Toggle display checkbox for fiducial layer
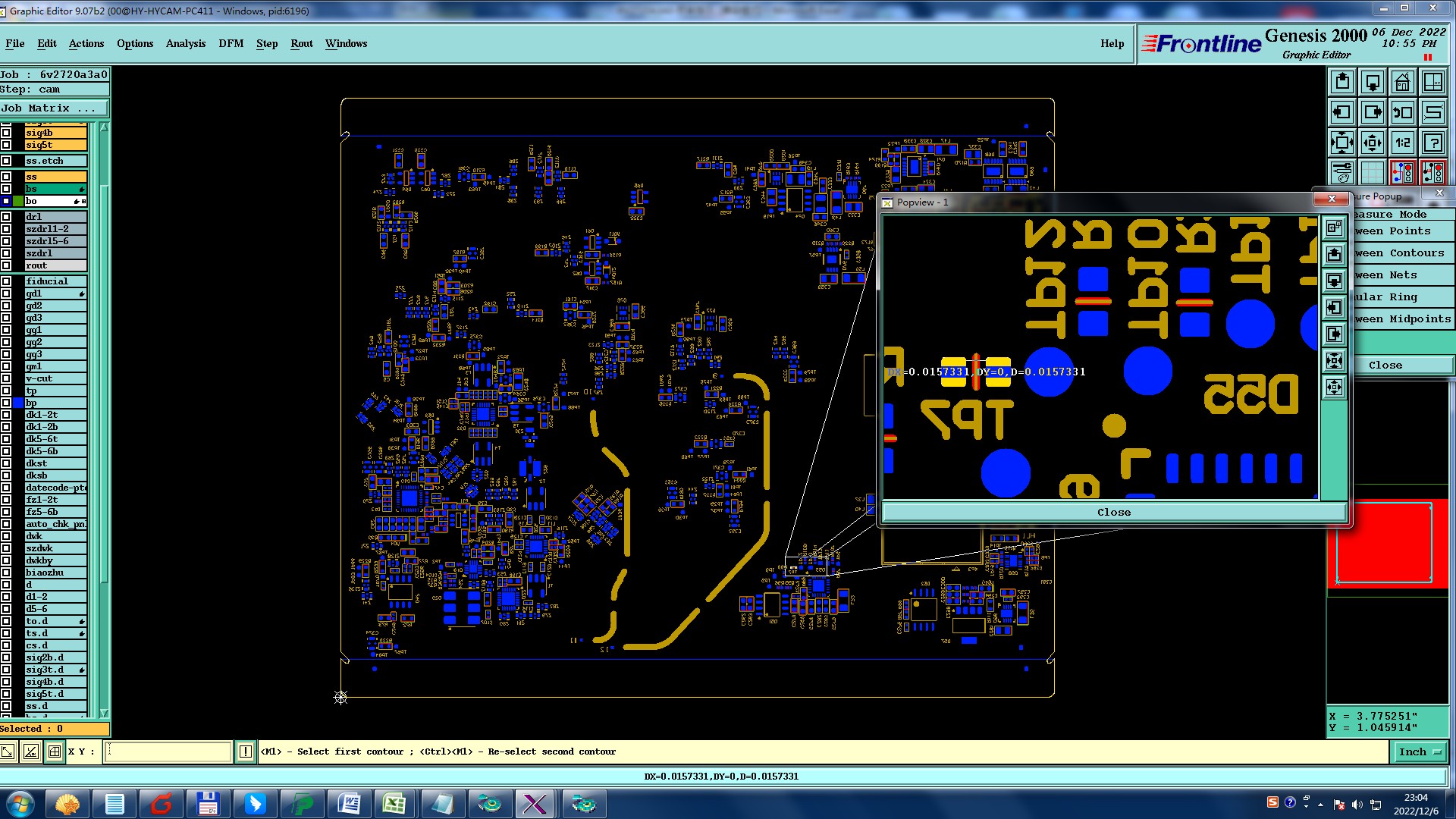1456x819 pixels. (6, 281)
